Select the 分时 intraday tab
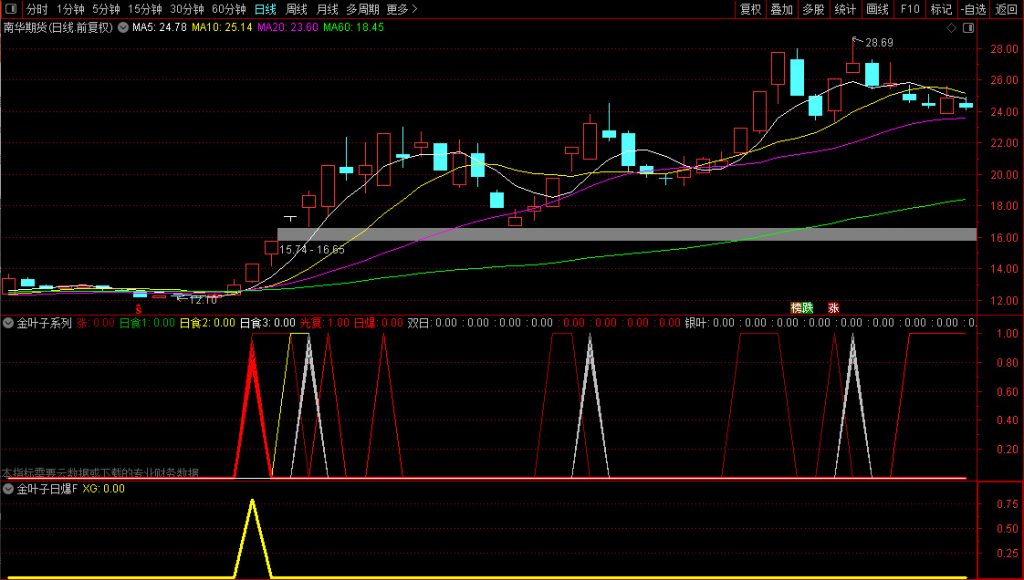1024x580 pixels. tap(37, 9)
